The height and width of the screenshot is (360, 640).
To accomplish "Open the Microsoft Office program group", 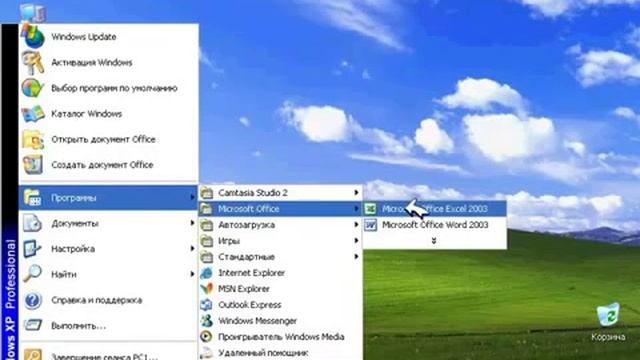I will pos(280,209).
